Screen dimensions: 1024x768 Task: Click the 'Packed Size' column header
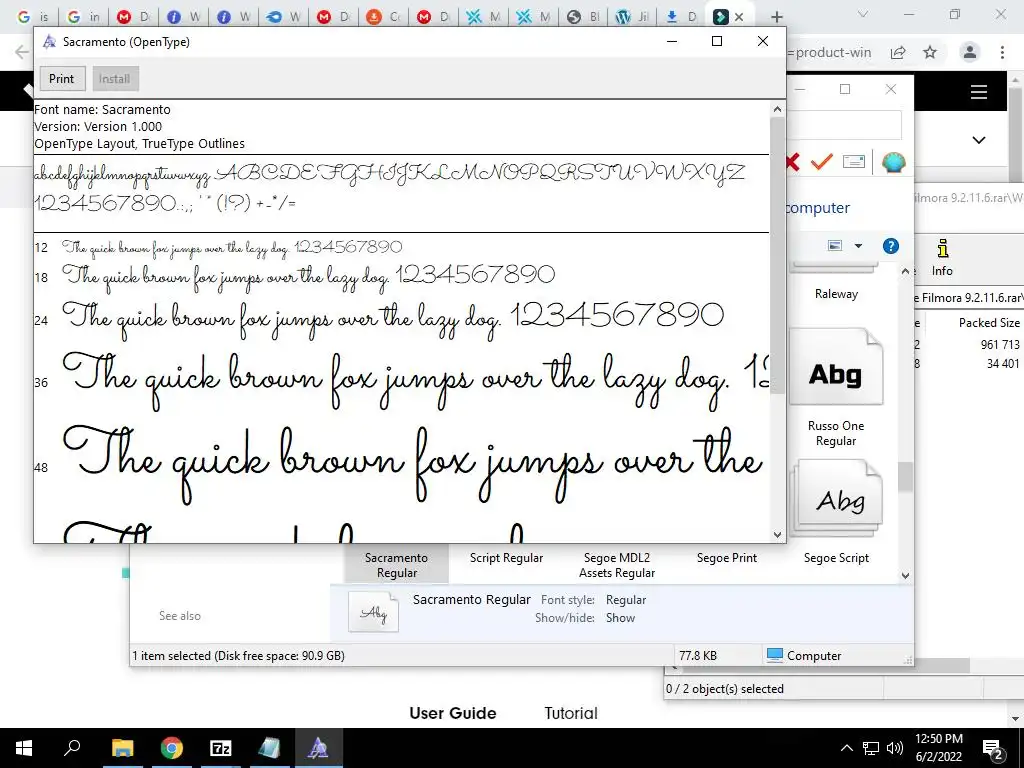pyautogui.click(x=989, y=323)
